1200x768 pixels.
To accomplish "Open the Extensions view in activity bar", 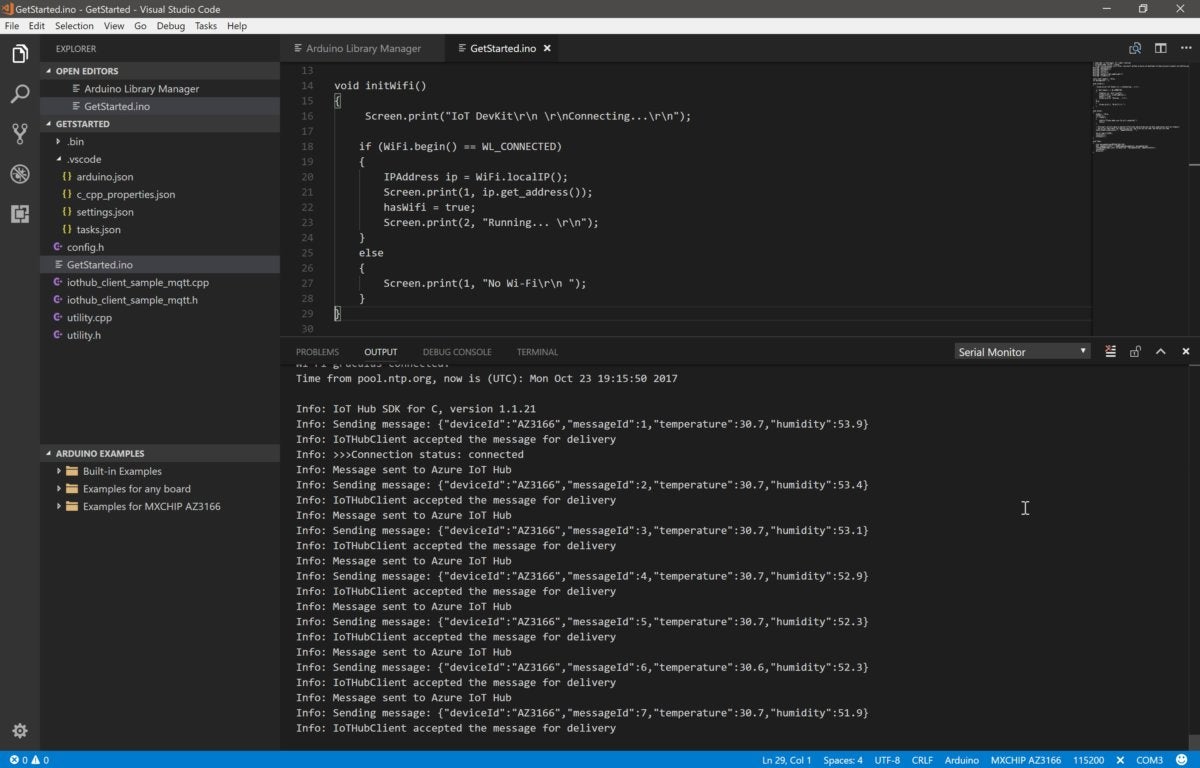I will (19, 214).
